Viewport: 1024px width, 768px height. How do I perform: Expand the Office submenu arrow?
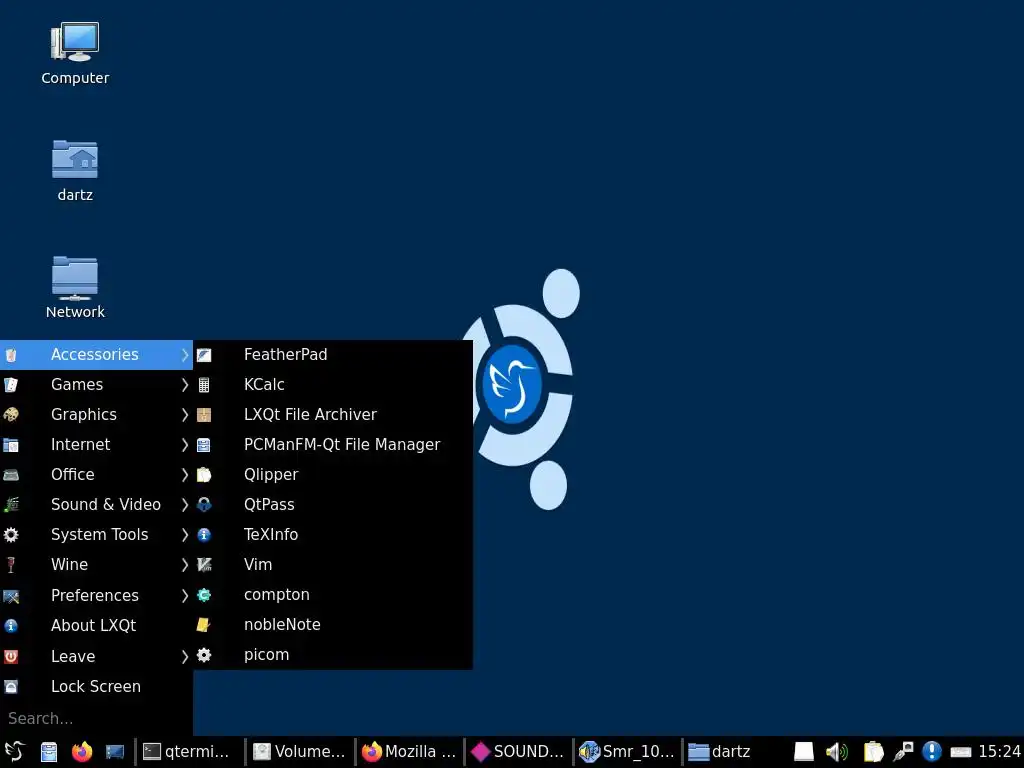185,475
